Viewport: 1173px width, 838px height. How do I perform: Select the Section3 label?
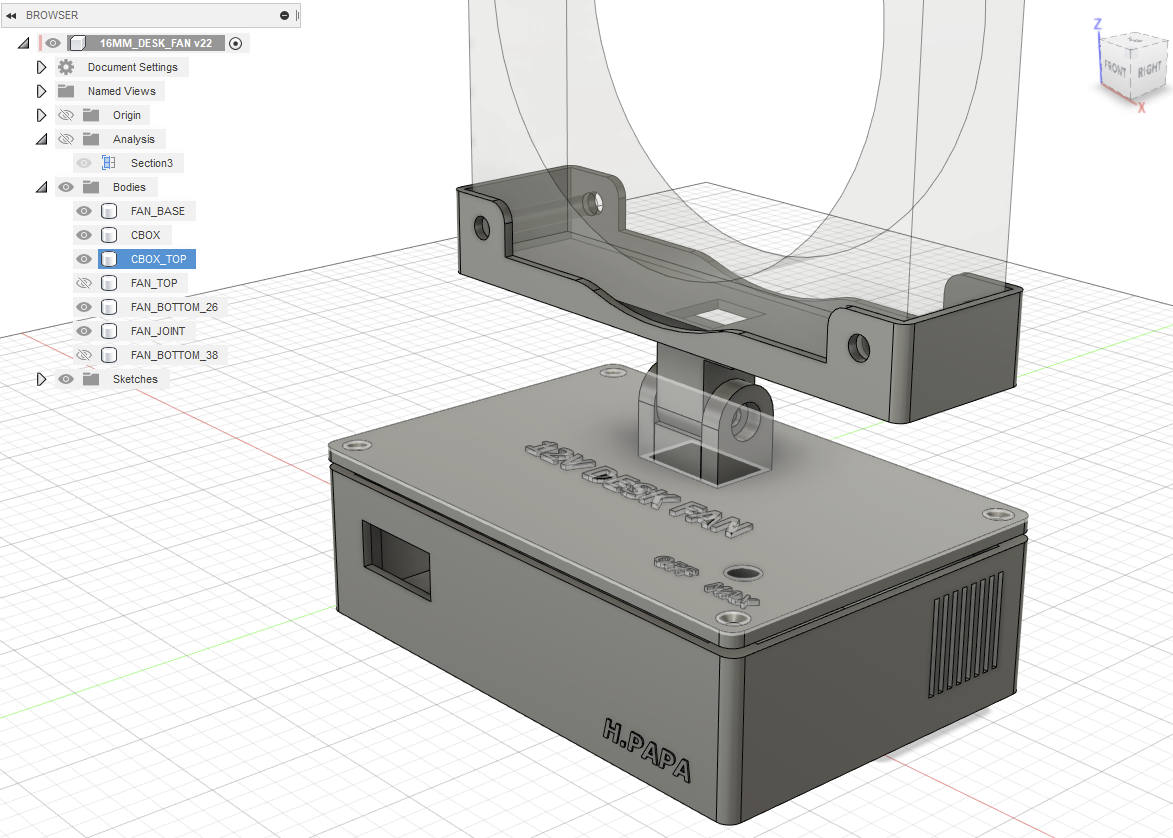point(151,163)
